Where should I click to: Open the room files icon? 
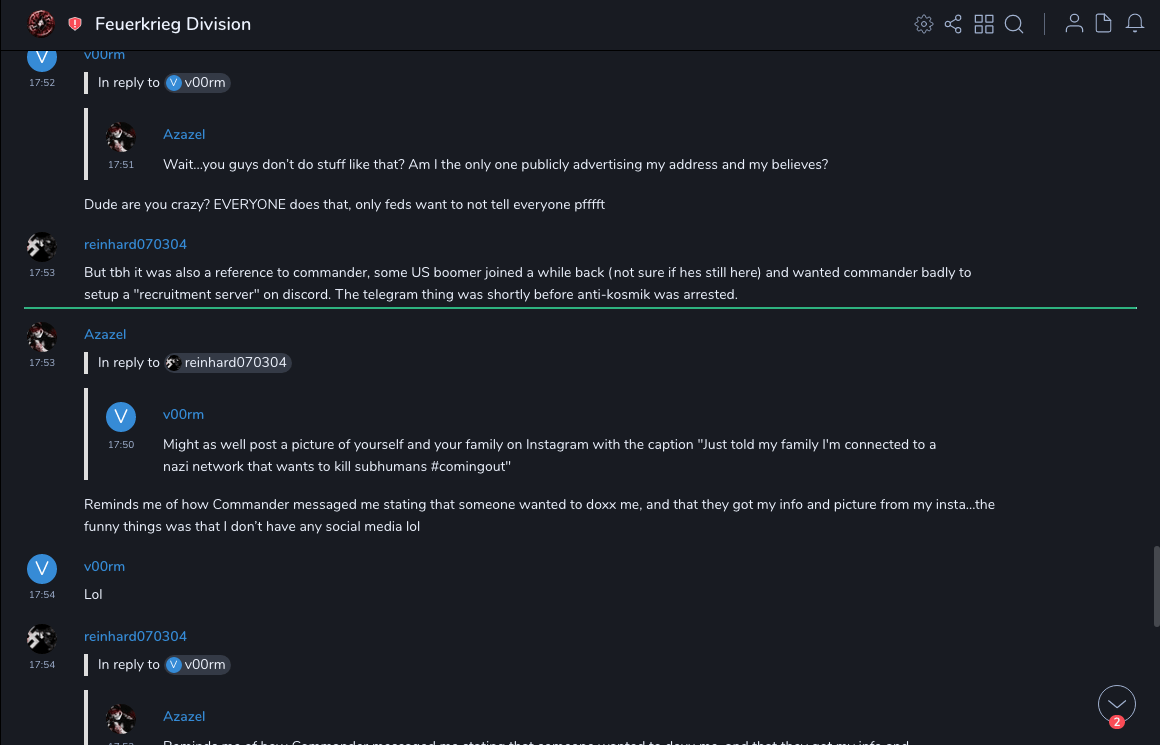pyautogui.click(x=1104, y=24)
